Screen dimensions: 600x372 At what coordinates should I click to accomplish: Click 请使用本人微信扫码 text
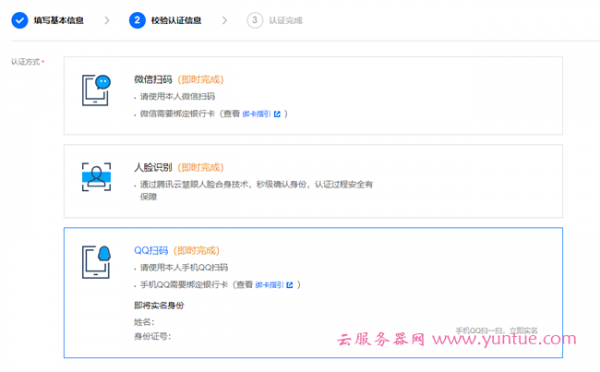[178, 96]
